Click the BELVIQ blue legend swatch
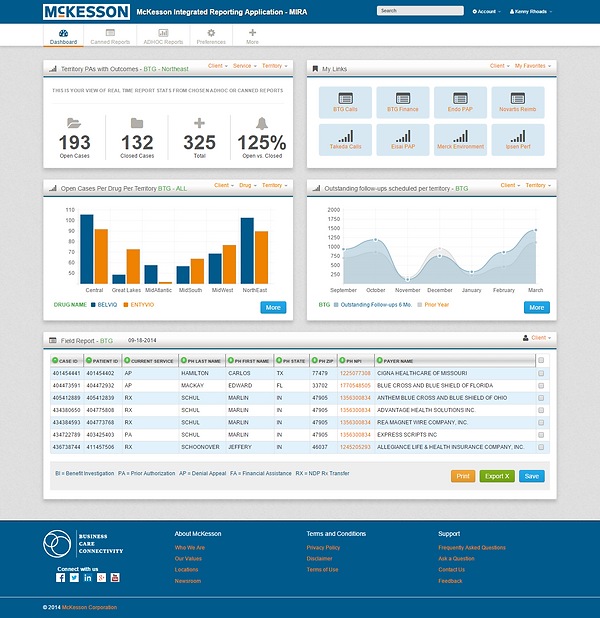This screenshot has height=618, width=600. click(93, 305)
